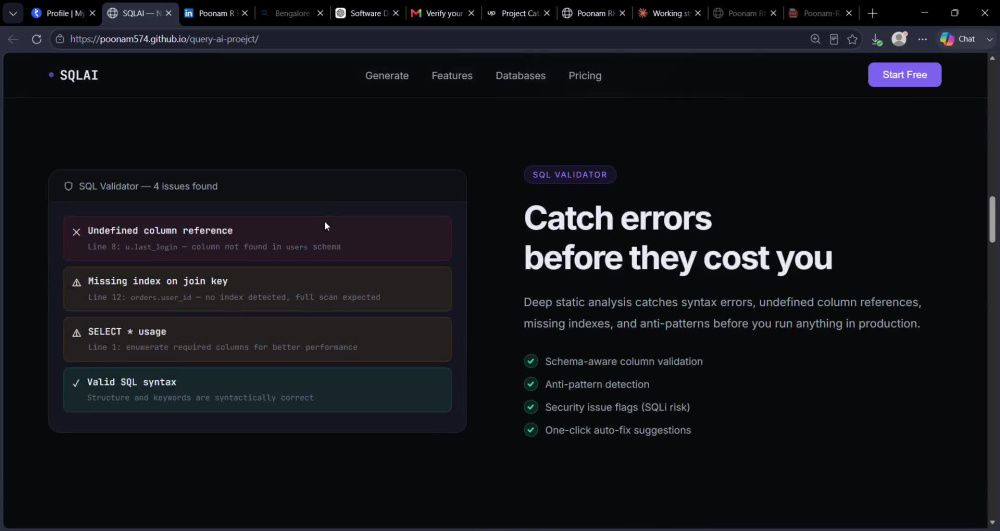Open the Databases nav link

[520, 75]
